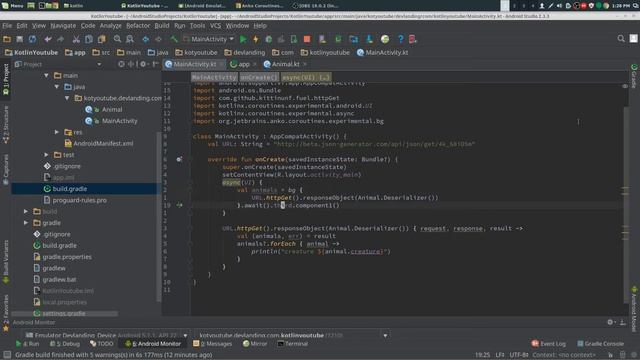Open the Event Log
Viewport: 640px width, 360px height.
coord(549,344)
